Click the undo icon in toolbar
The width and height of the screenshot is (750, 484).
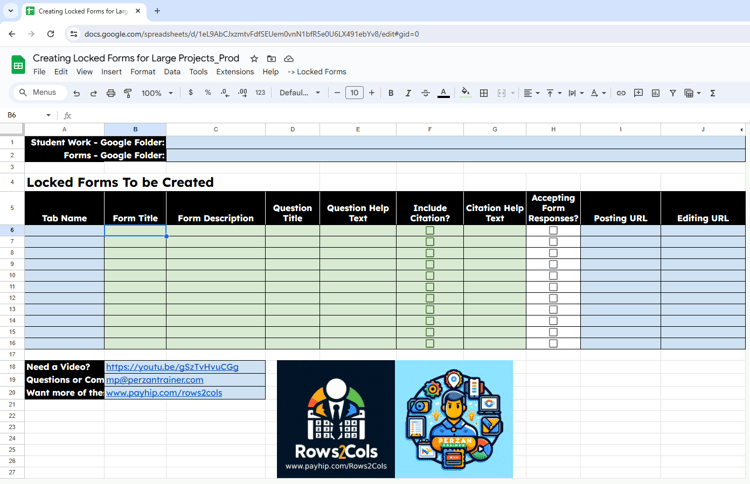(x=77, y=93)
